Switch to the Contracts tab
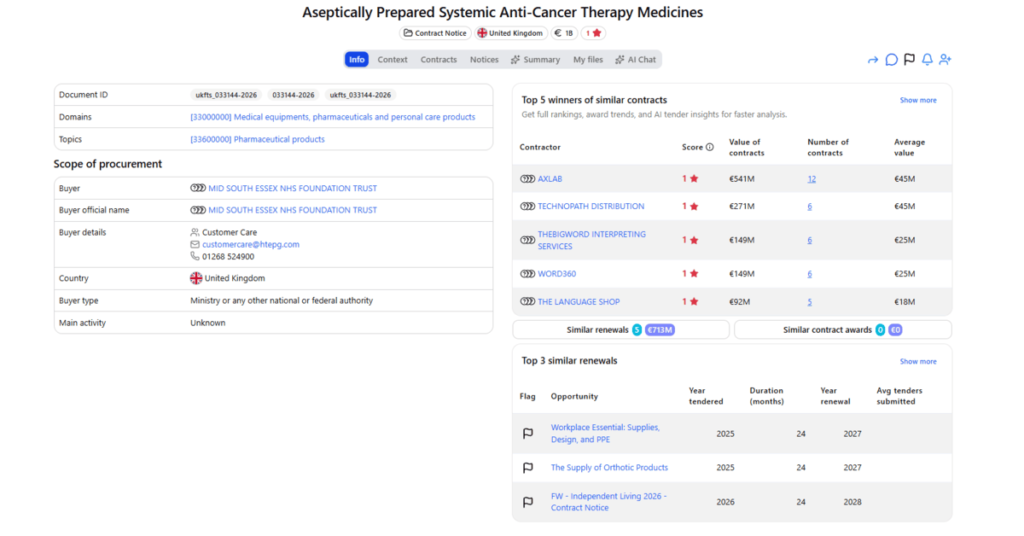 coord(438,59)
